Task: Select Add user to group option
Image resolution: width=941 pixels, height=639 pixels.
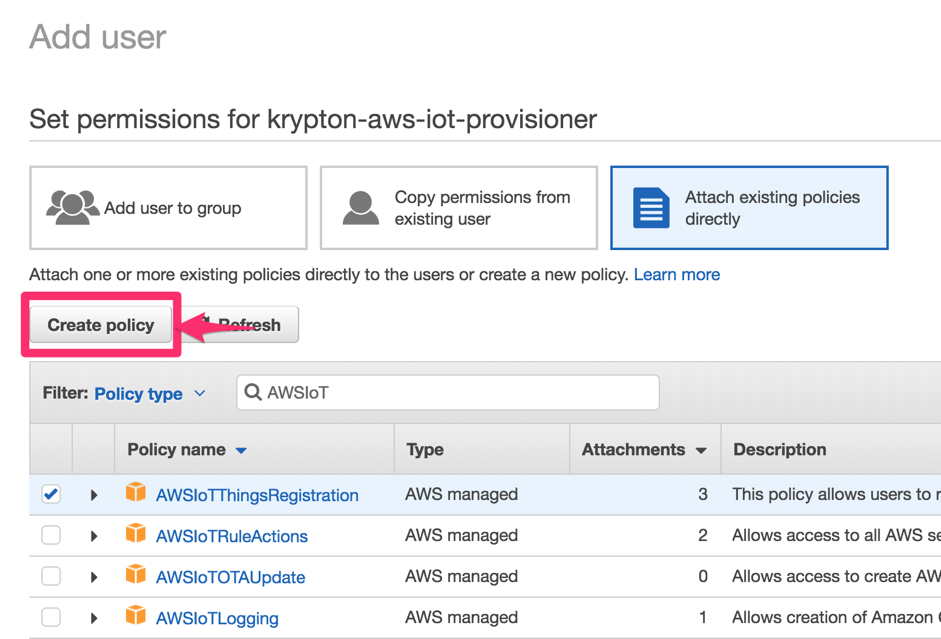Action: click(x=168, y=208)
